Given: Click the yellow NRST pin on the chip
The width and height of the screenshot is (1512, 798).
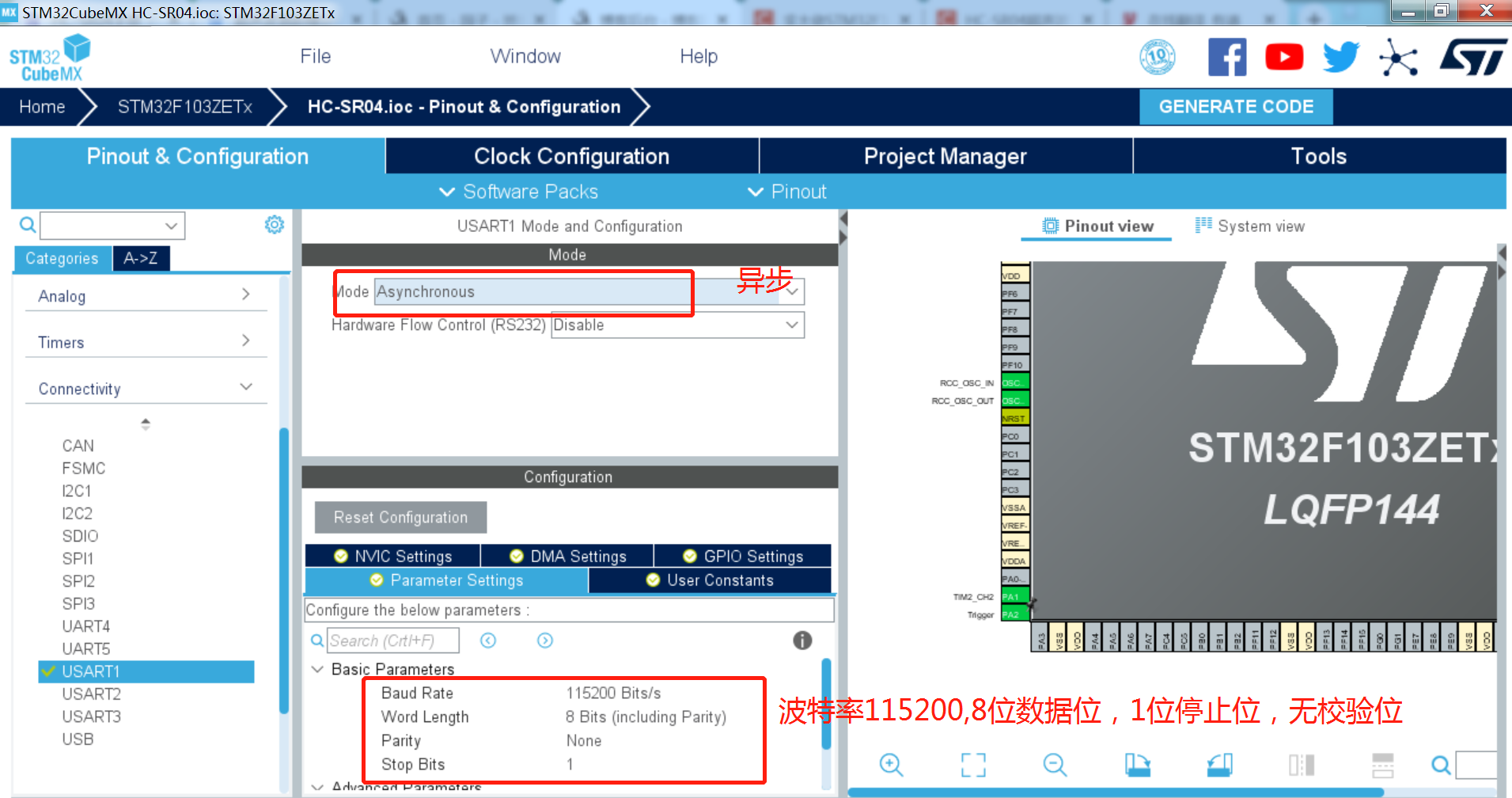Looking at the screenshot, I should [1015, 418].
